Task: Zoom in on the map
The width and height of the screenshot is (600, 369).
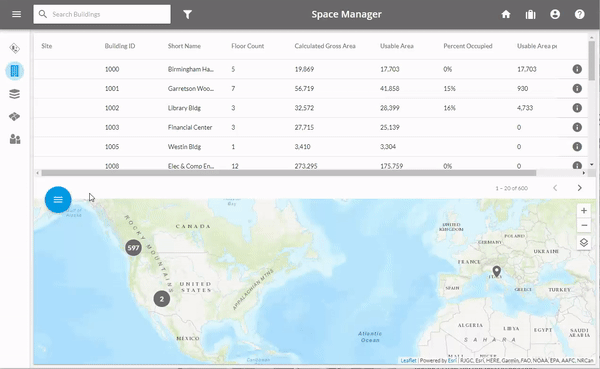Action: [584, 211]
